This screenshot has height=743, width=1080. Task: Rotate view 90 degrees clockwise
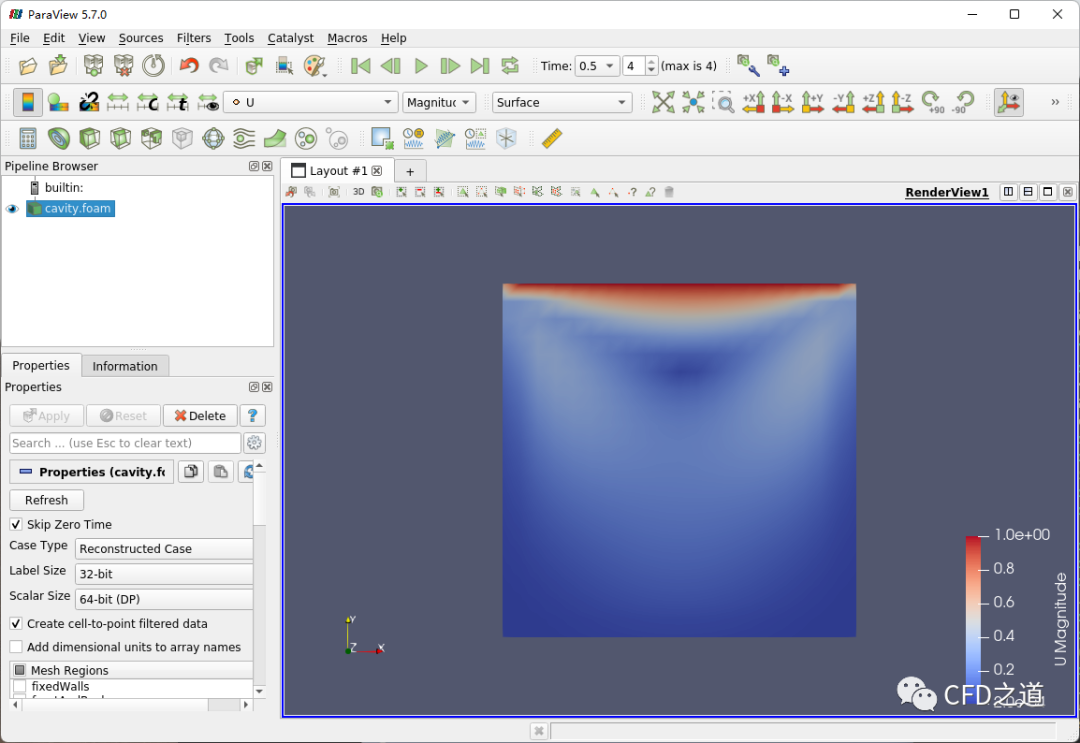pos(932,102)
